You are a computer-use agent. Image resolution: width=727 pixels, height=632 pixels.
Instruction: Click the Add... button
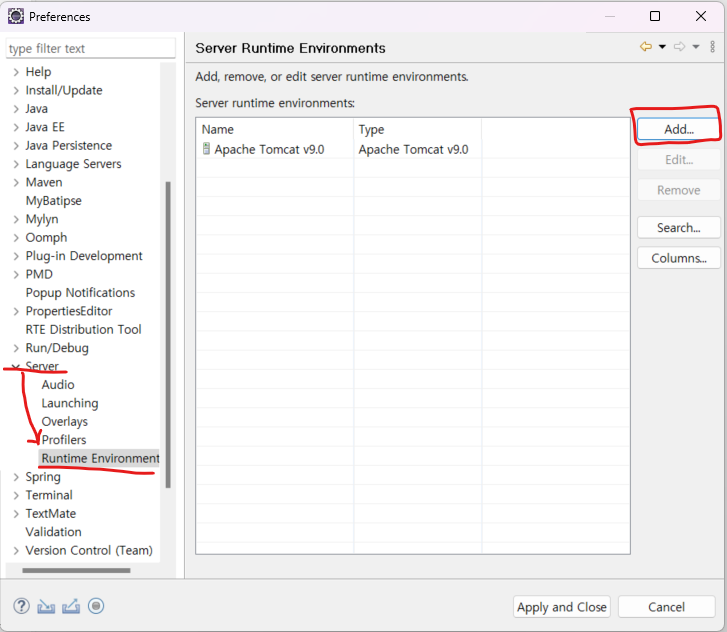click(x=679, y=129)
